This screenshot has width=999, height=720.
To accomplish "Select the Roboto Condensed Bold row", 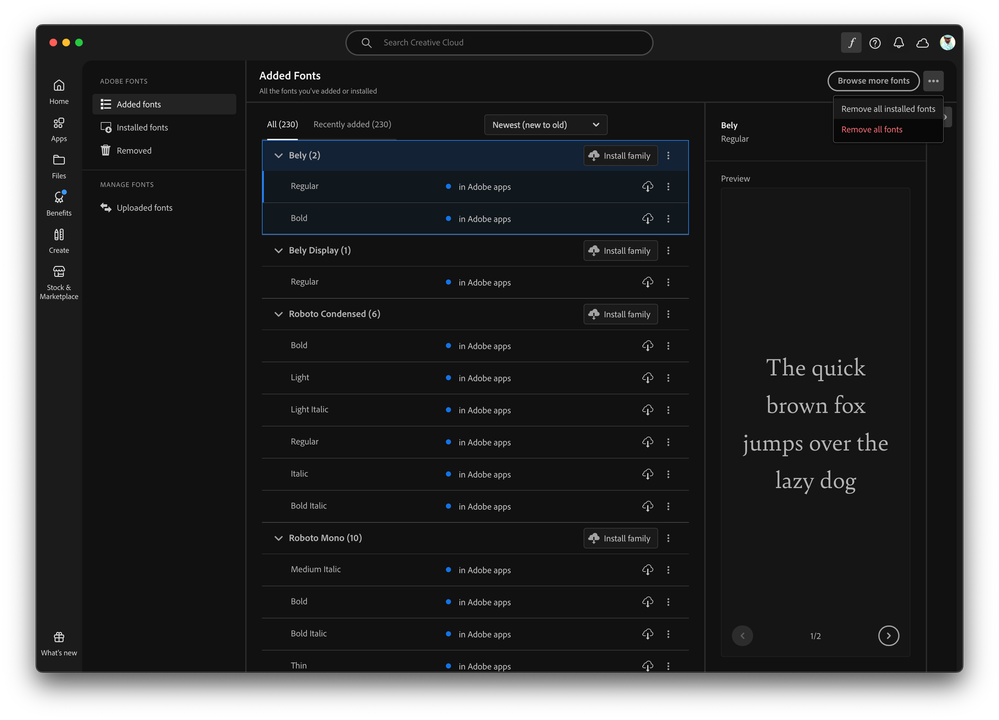I will click(x=475, y=346).
